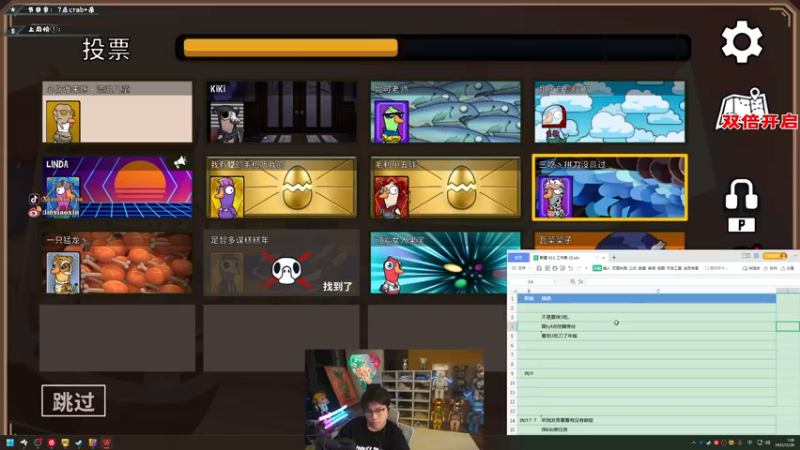Open the WPS 文件 menu
This screenshot has height=450, width=800.
pos(522,268)
